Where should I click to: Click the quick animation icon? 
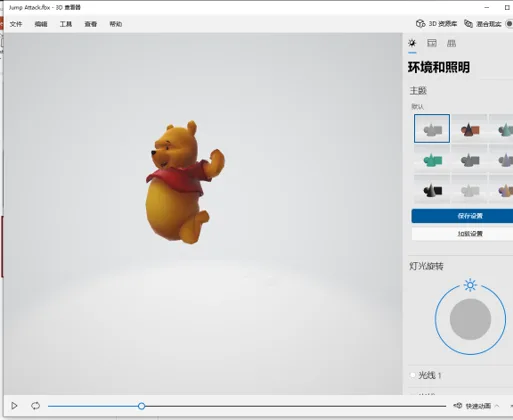[x=458, y=406]
